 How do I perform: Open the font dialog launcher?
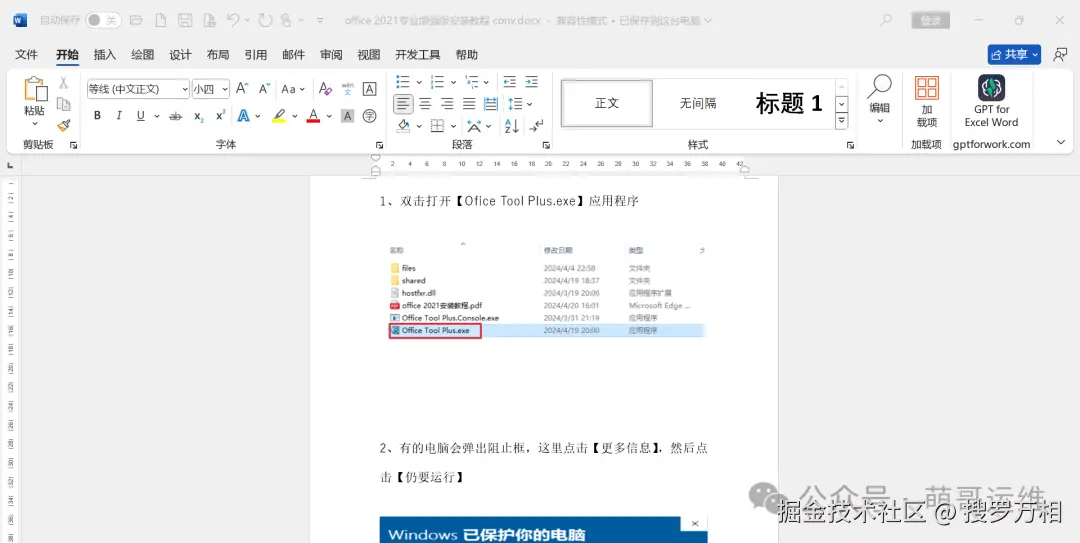[379, 145]
